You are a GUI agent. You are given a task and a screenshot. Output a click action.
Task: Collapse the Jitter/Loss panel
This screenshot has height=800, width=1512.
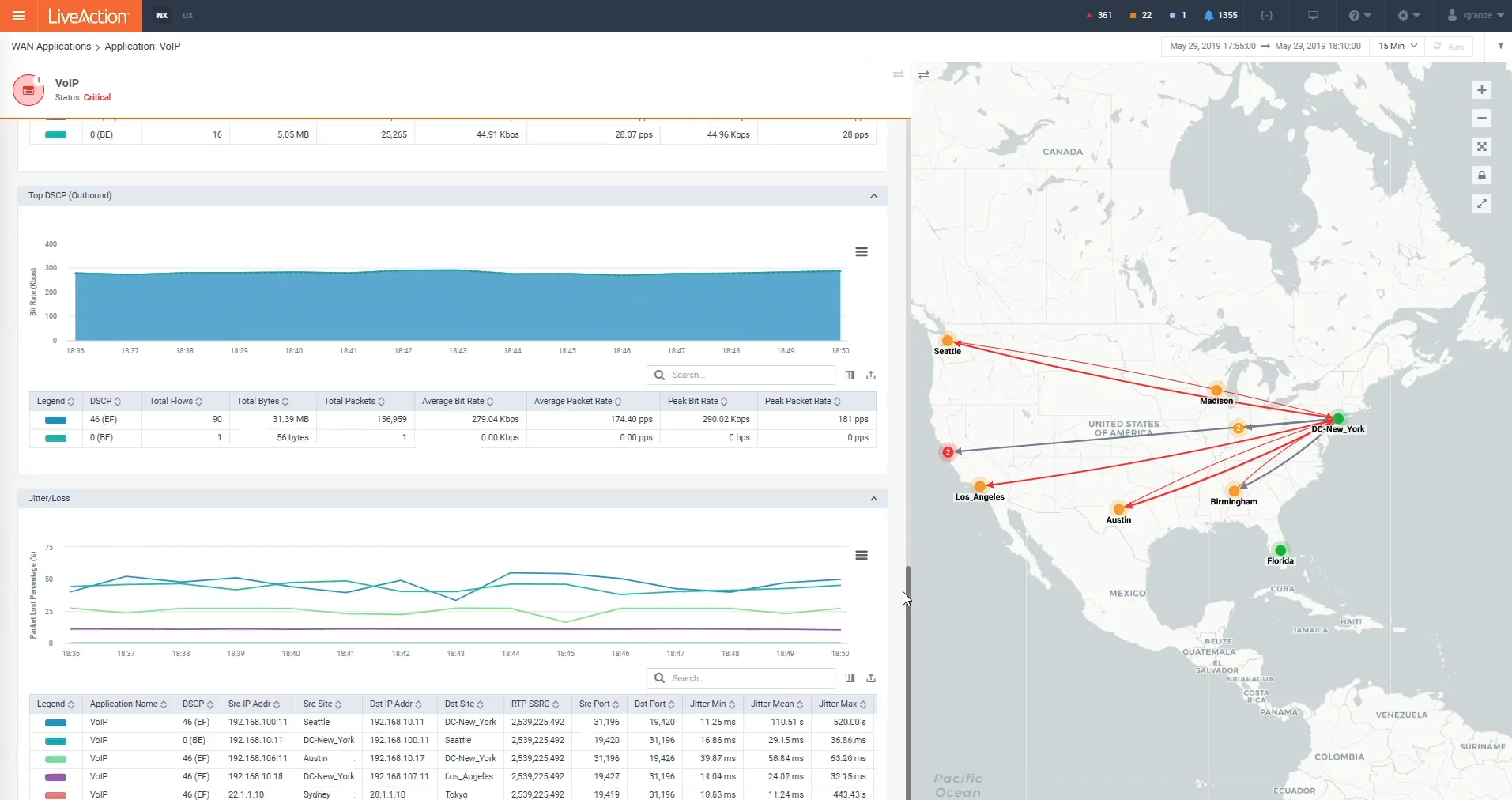coord(873,499)
